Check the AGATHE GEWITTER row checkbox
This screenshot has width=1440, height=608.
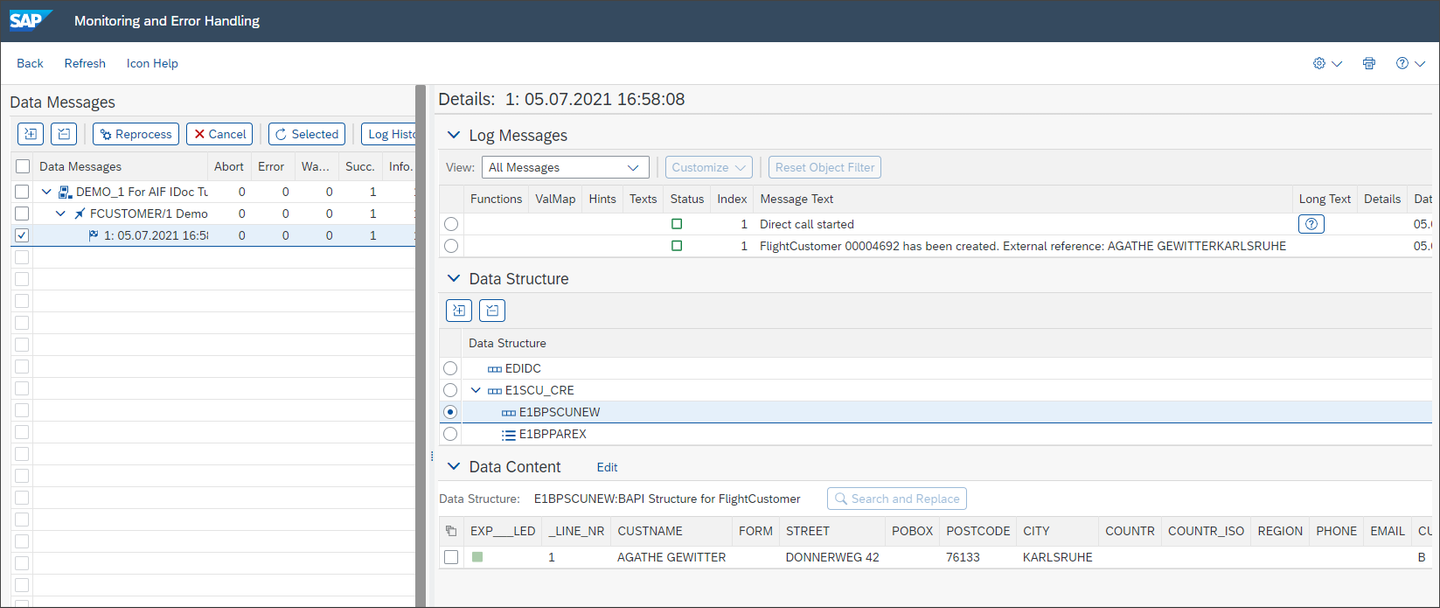(451, 557)
